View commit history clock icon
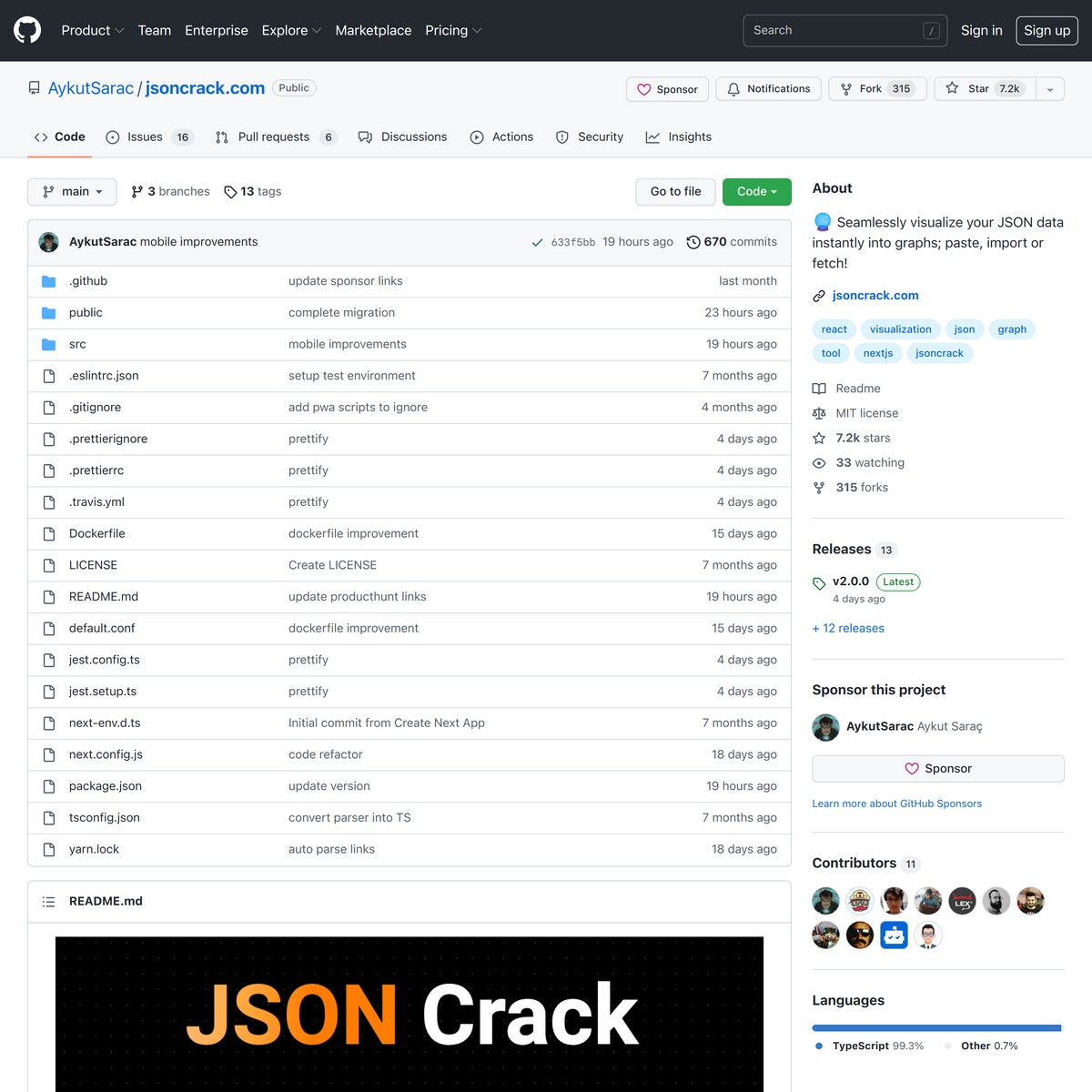Screen dimensions: 1092x1092 693,242
